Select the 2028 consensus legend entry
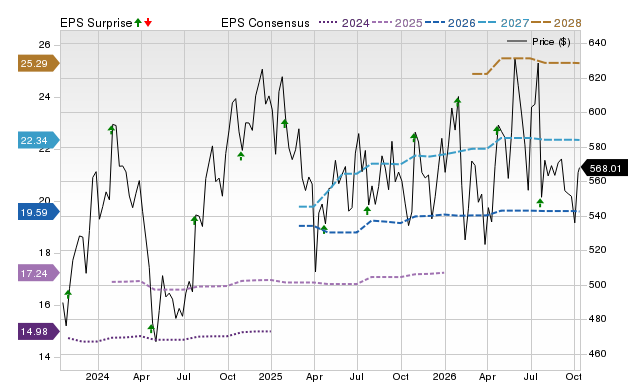640x382 pixels. 556,23
